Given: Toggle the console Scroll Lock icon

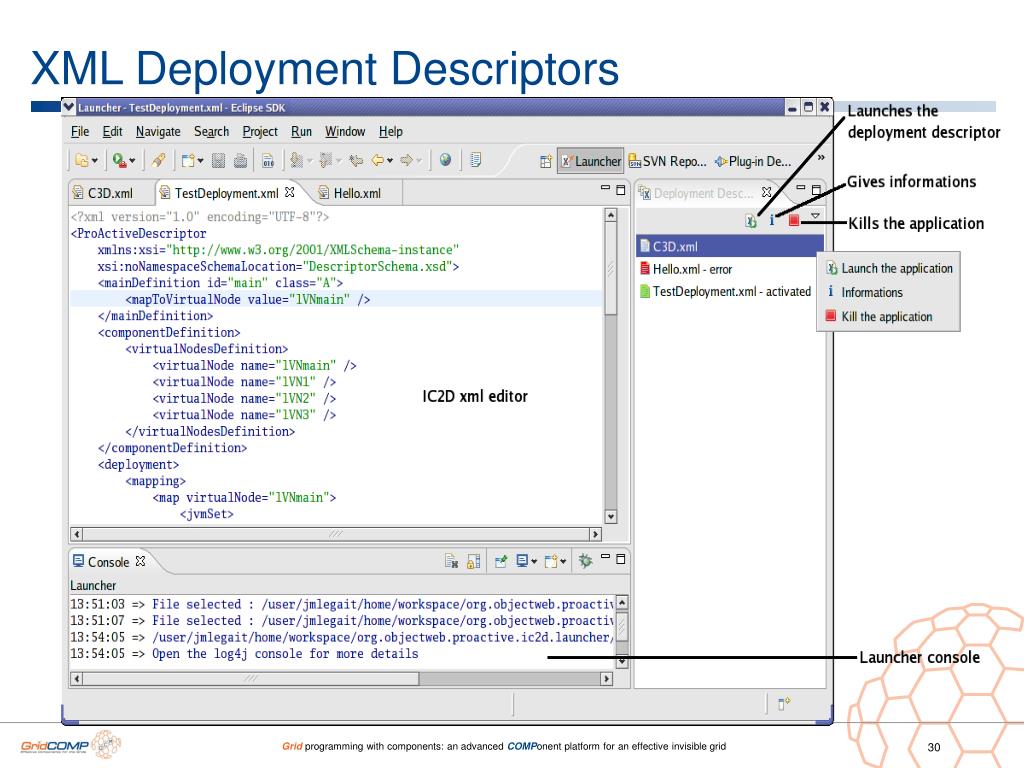Looking at the screenshot, I should [473, 561].
